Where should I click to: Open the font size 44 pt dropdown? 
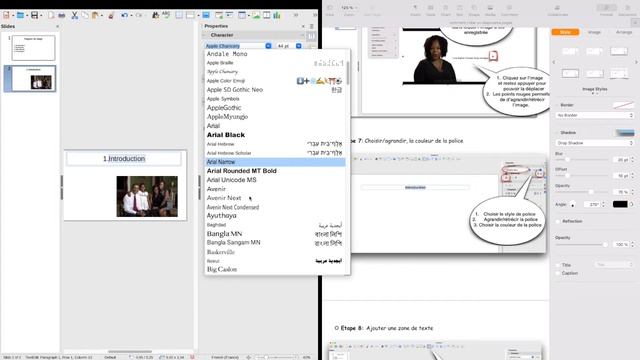(x=299, y=46)
